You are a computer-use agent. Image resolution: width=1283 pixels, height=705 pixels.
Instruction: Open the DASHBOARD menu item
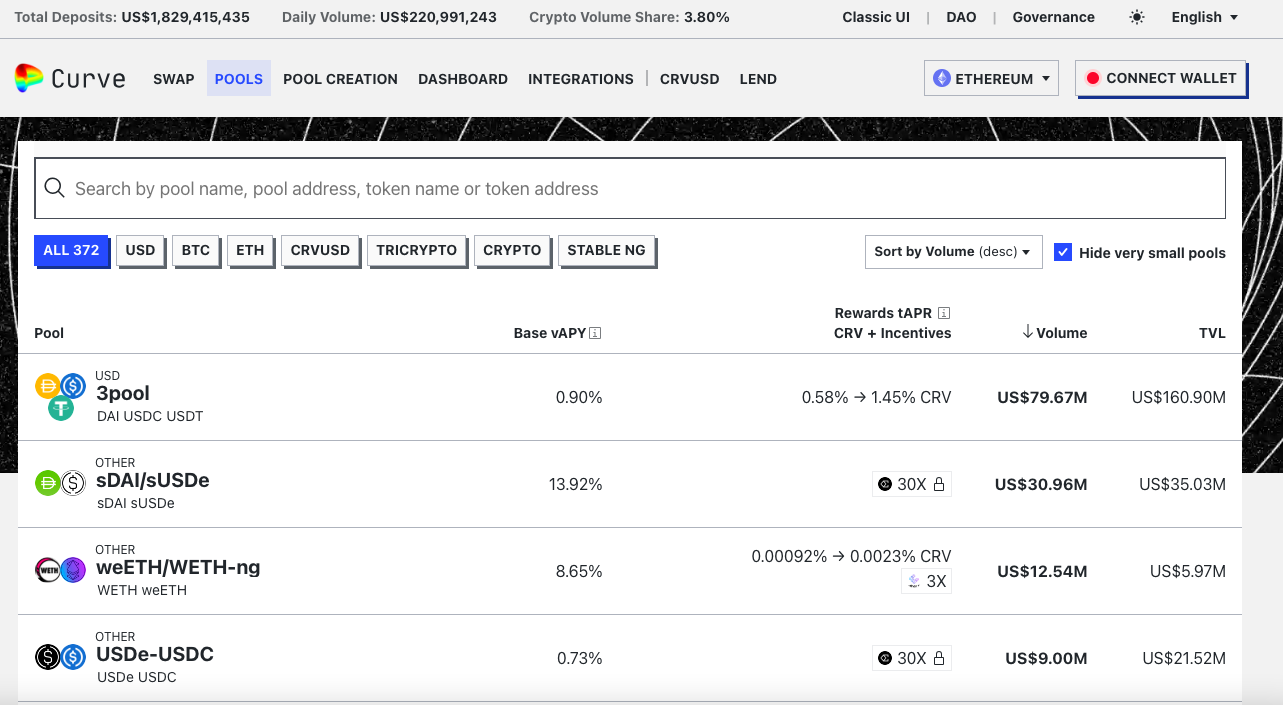(x=463, y=79)
